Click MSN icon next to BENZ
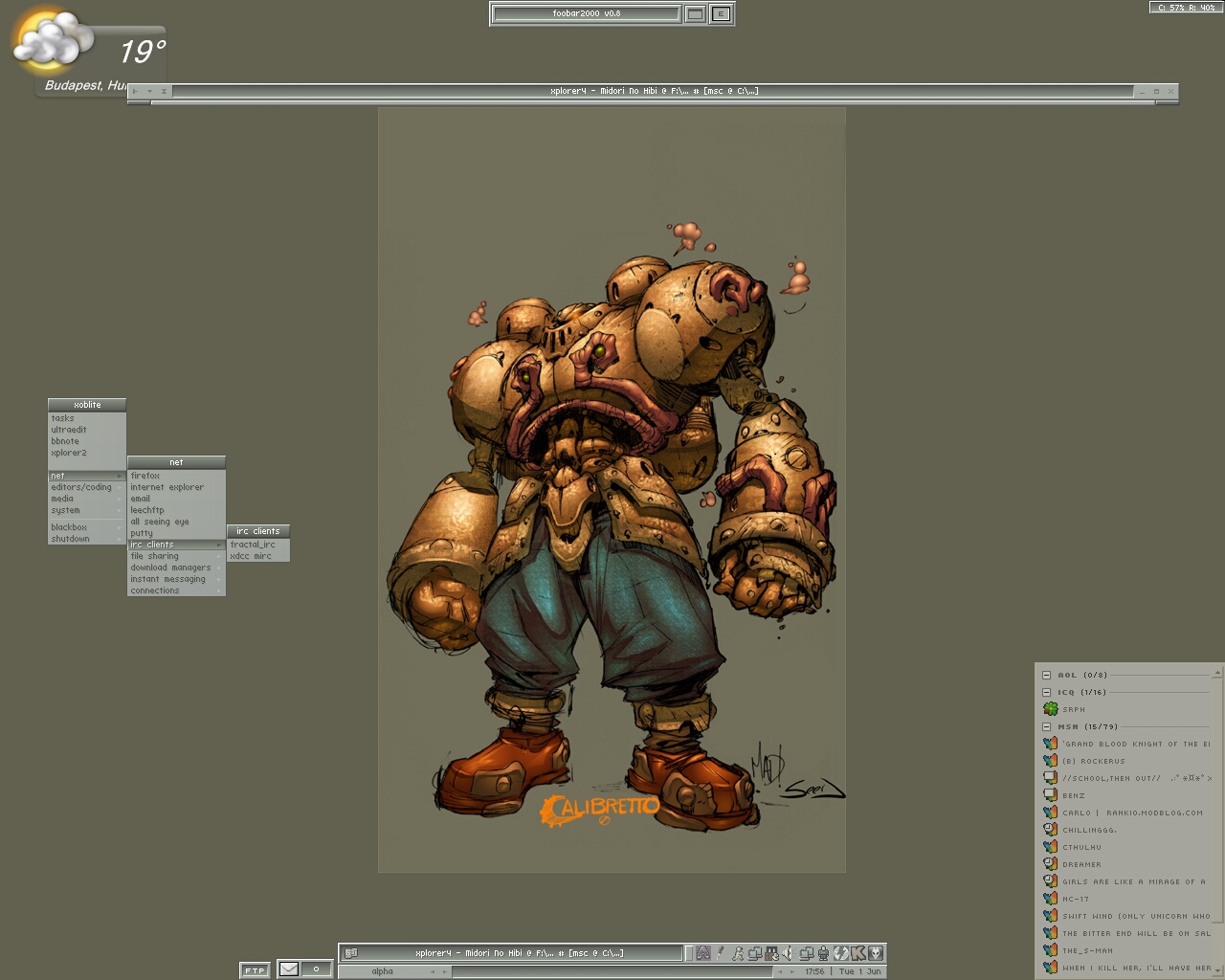 pyautogui.click(x=1050, y=795)
